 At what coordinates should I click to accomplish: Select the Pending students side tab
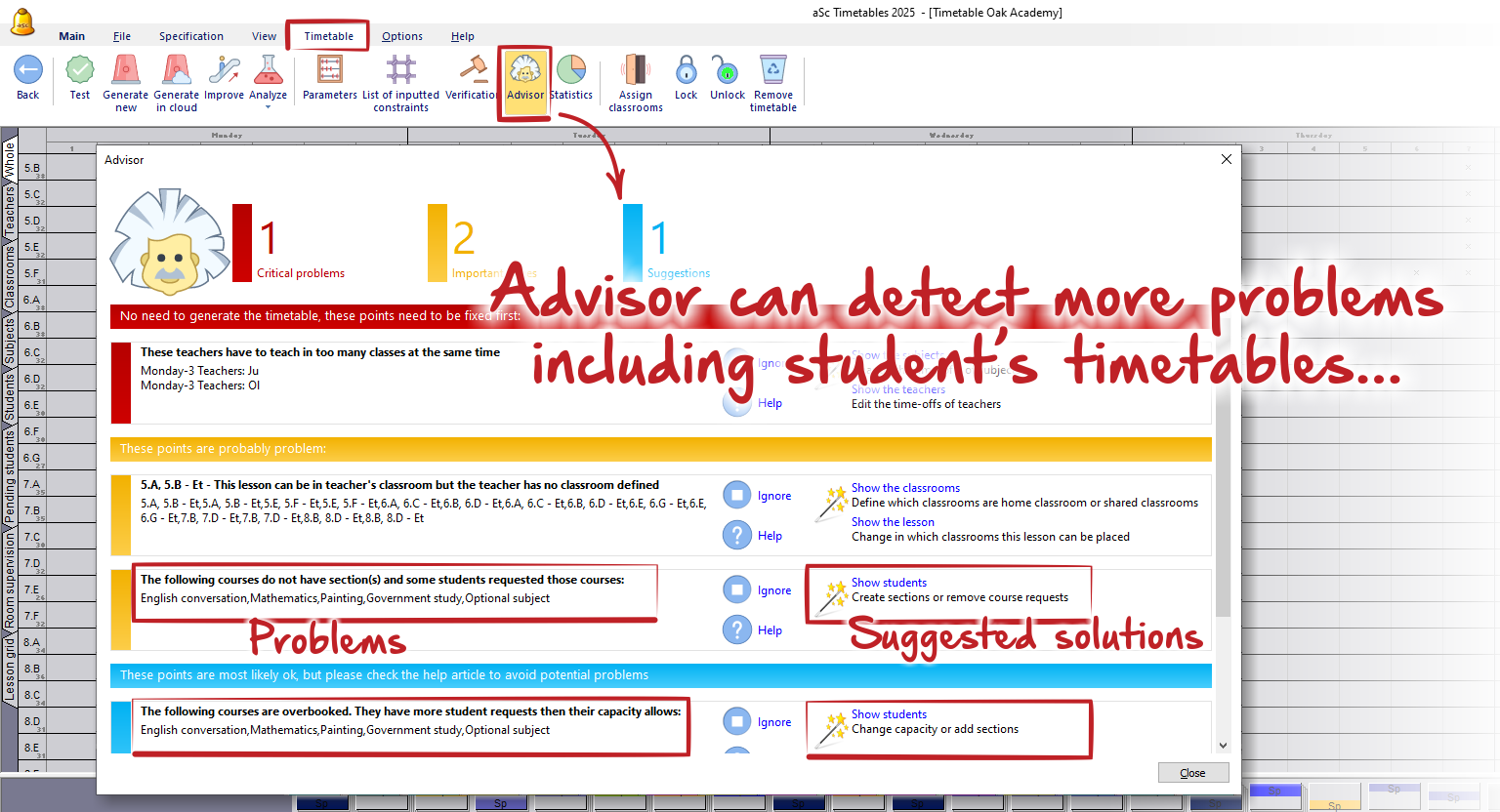tap(9, 478)
